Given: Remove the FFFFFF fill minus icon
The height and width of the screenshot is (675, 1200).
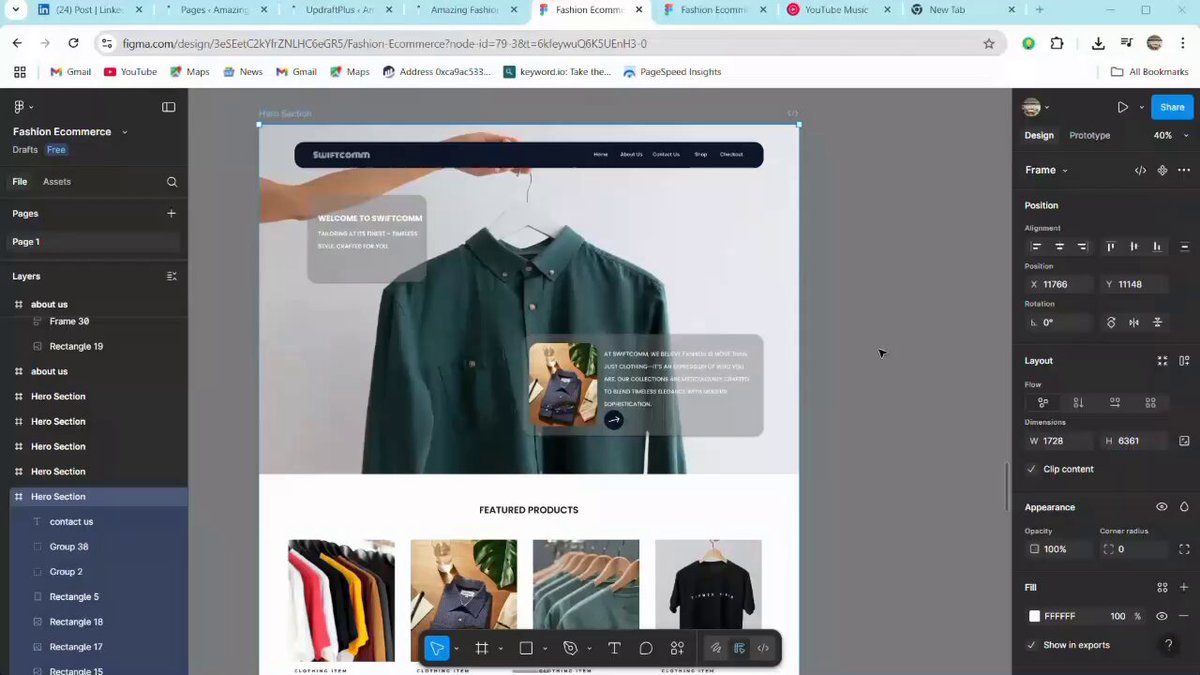Looking at the screenshot, I should pos(1184,616).
